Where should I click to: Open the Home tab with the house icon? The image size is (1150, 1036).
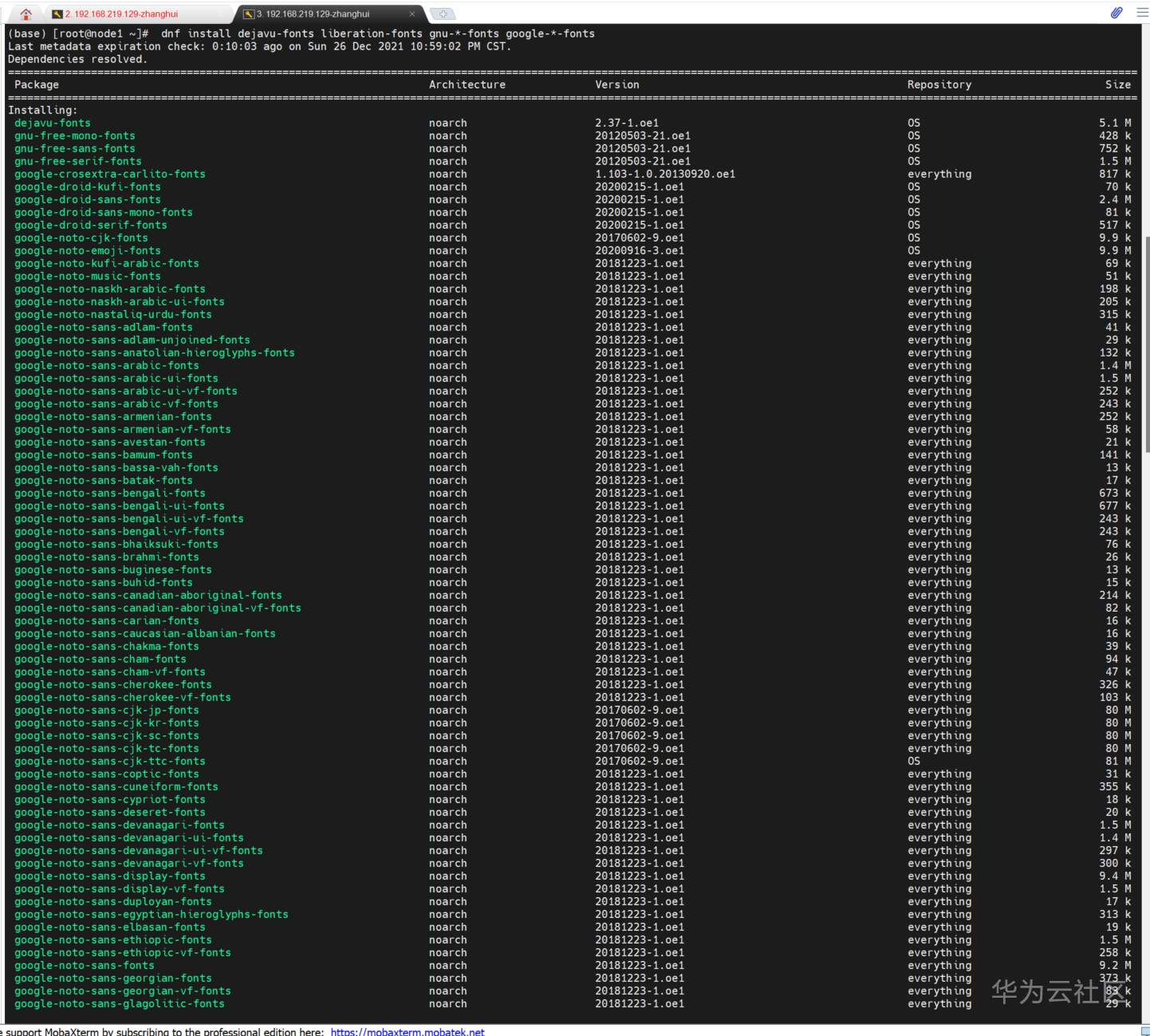[x=26, y=14]
